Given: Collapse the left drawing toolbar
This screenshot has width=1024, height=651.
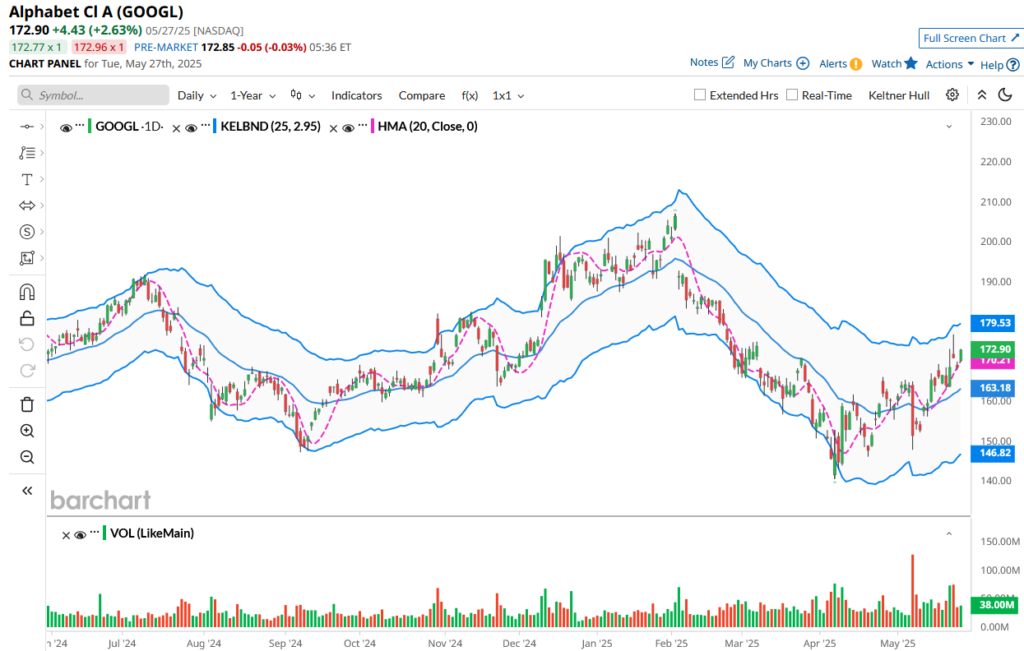Looking at the screenshot, I should tap(27, 491).
